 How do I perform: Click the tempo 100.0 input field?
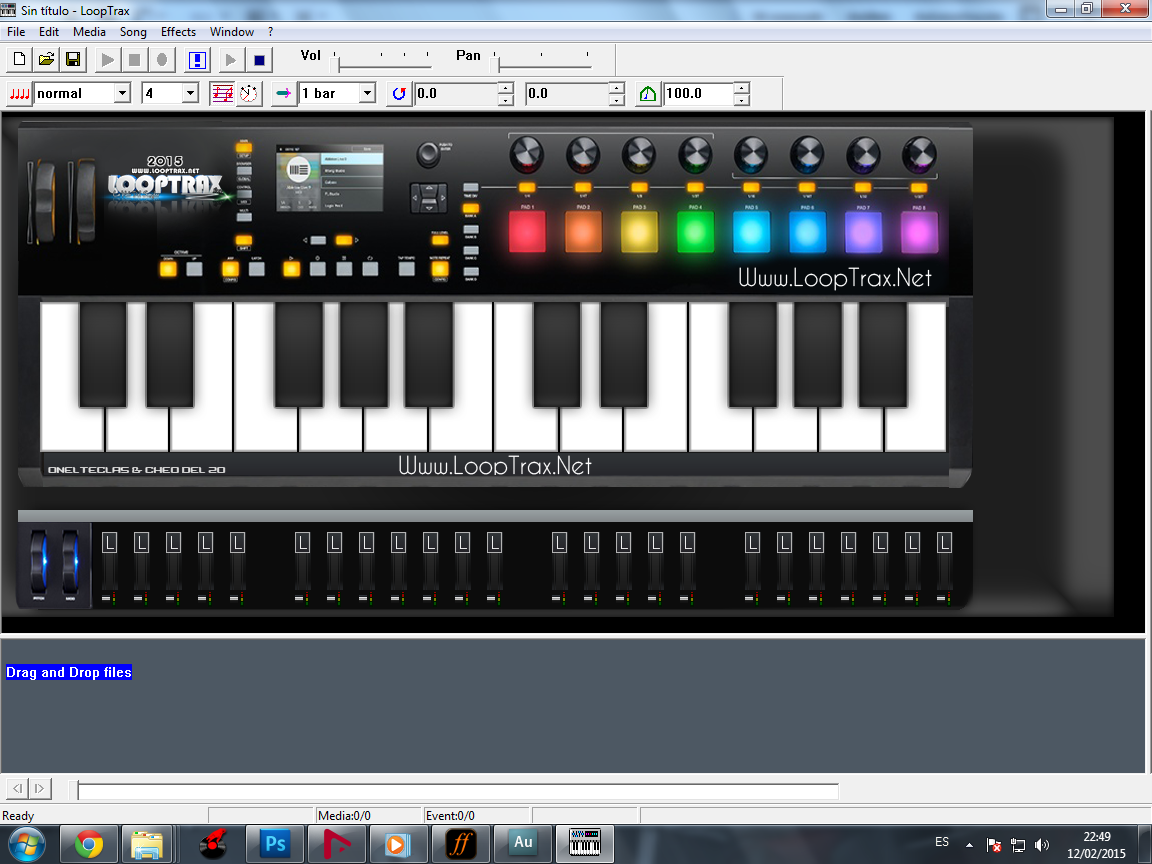[699, 93]
